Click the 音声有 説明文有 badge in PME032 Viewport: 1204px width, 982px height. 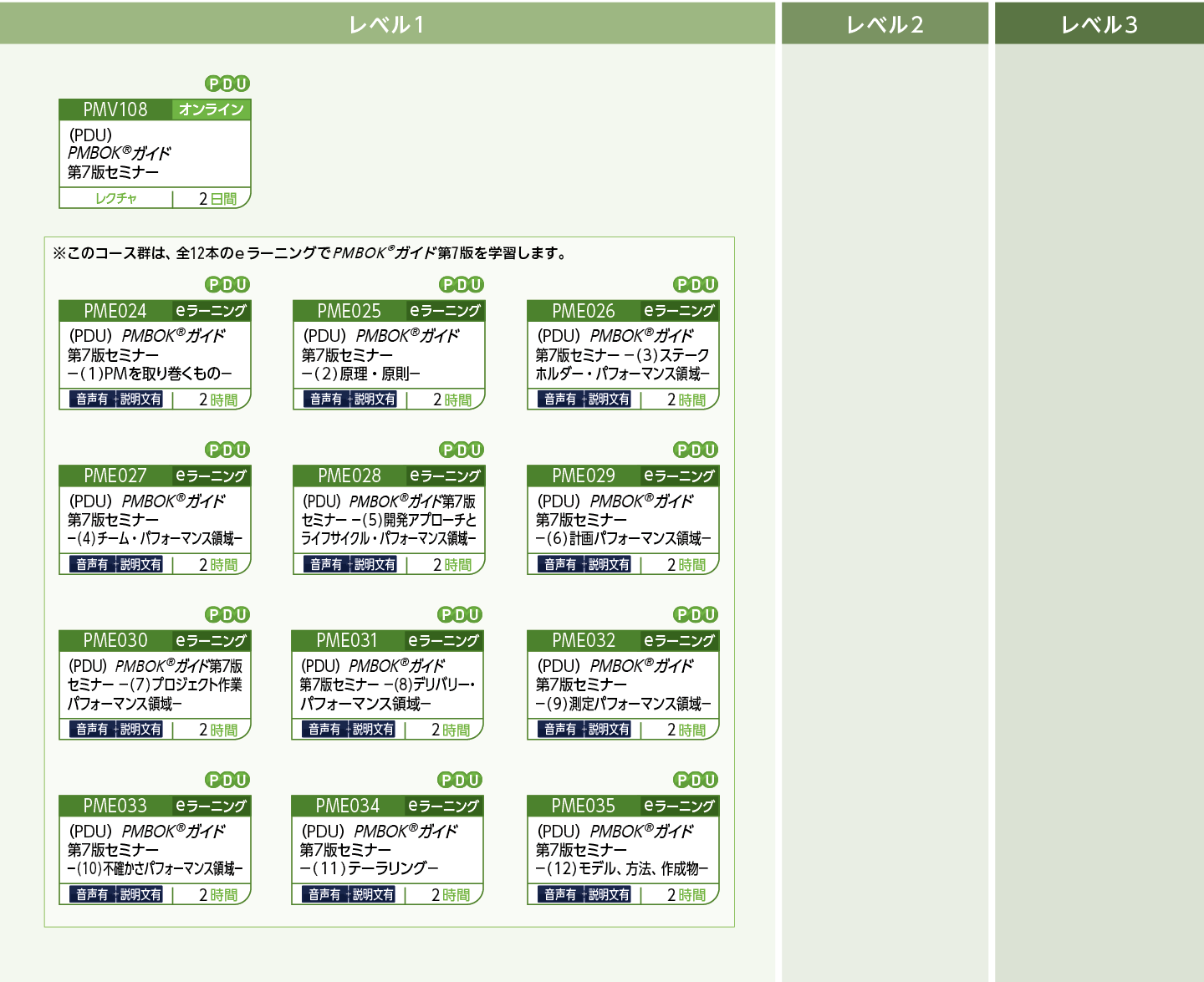coord(584,730)
